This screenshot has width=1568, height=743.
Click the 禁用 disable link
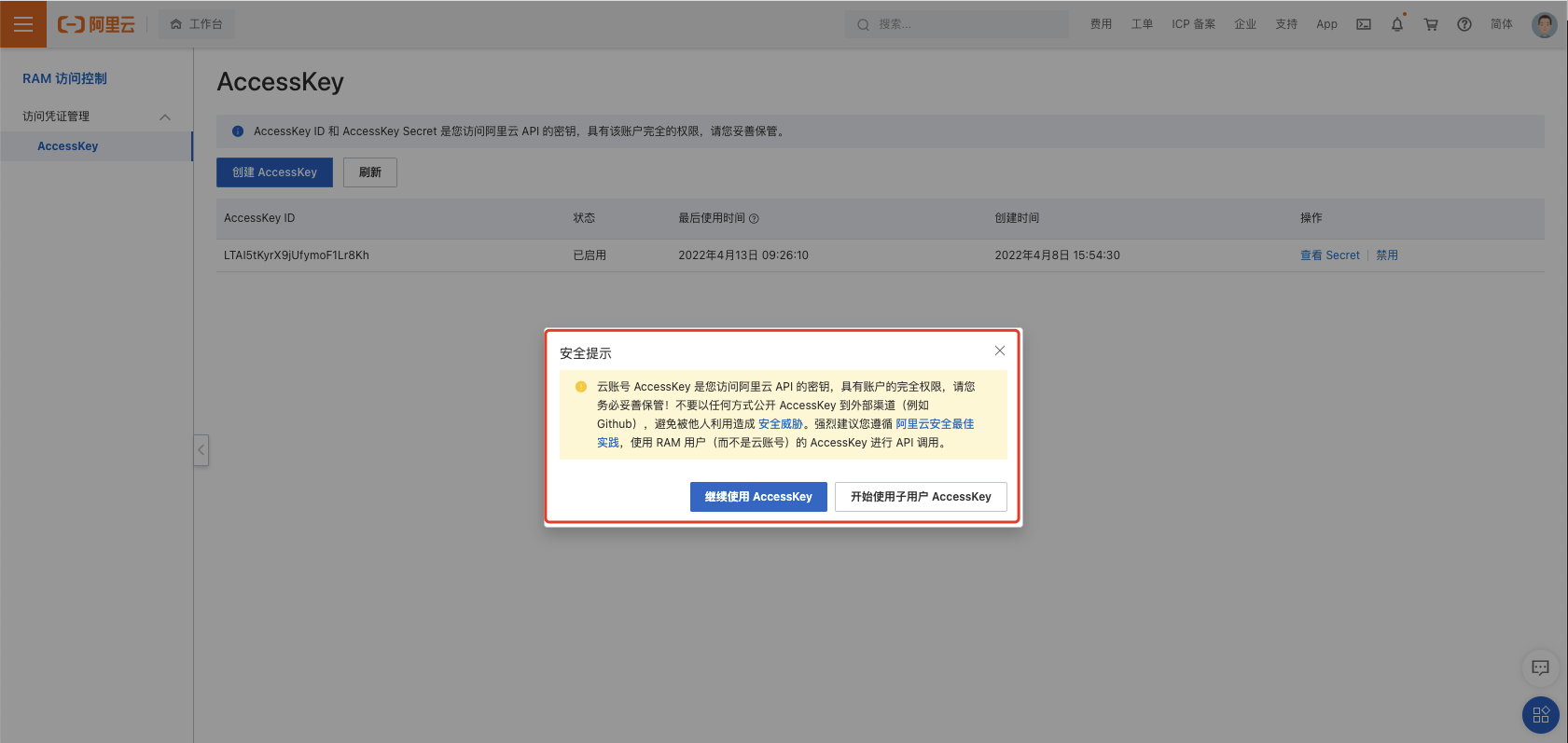click(x=1387, y=255)
